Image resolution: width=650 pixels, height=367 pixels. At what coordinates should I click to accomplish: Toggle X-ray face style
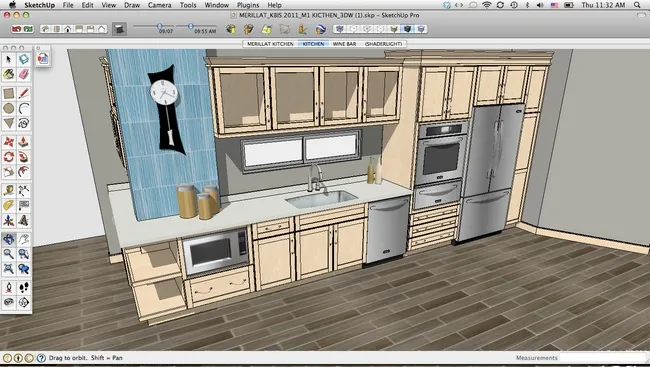click(340, 29)
